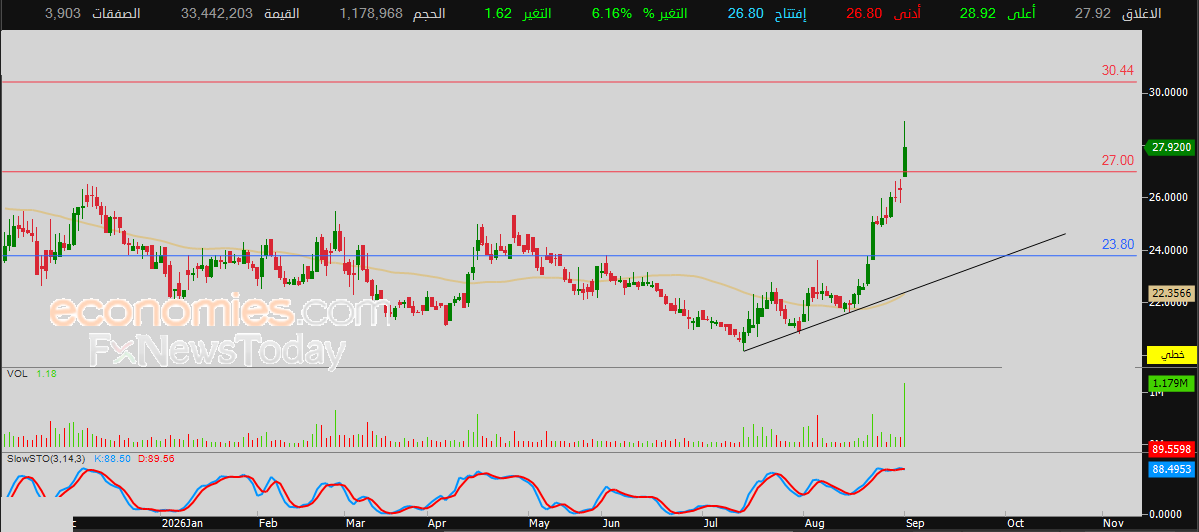Select the green 27.9200 price tag

(1168, 147)
